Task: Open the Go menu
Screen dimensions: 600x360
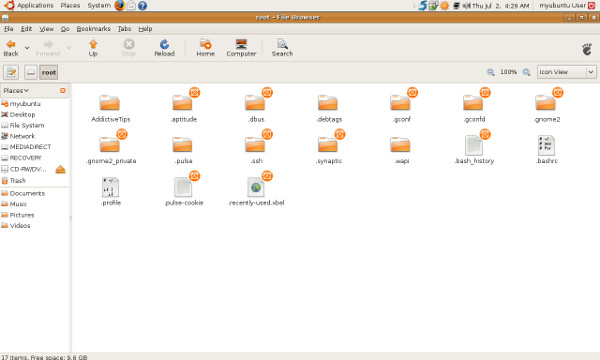Action: (x=65, y=29)
